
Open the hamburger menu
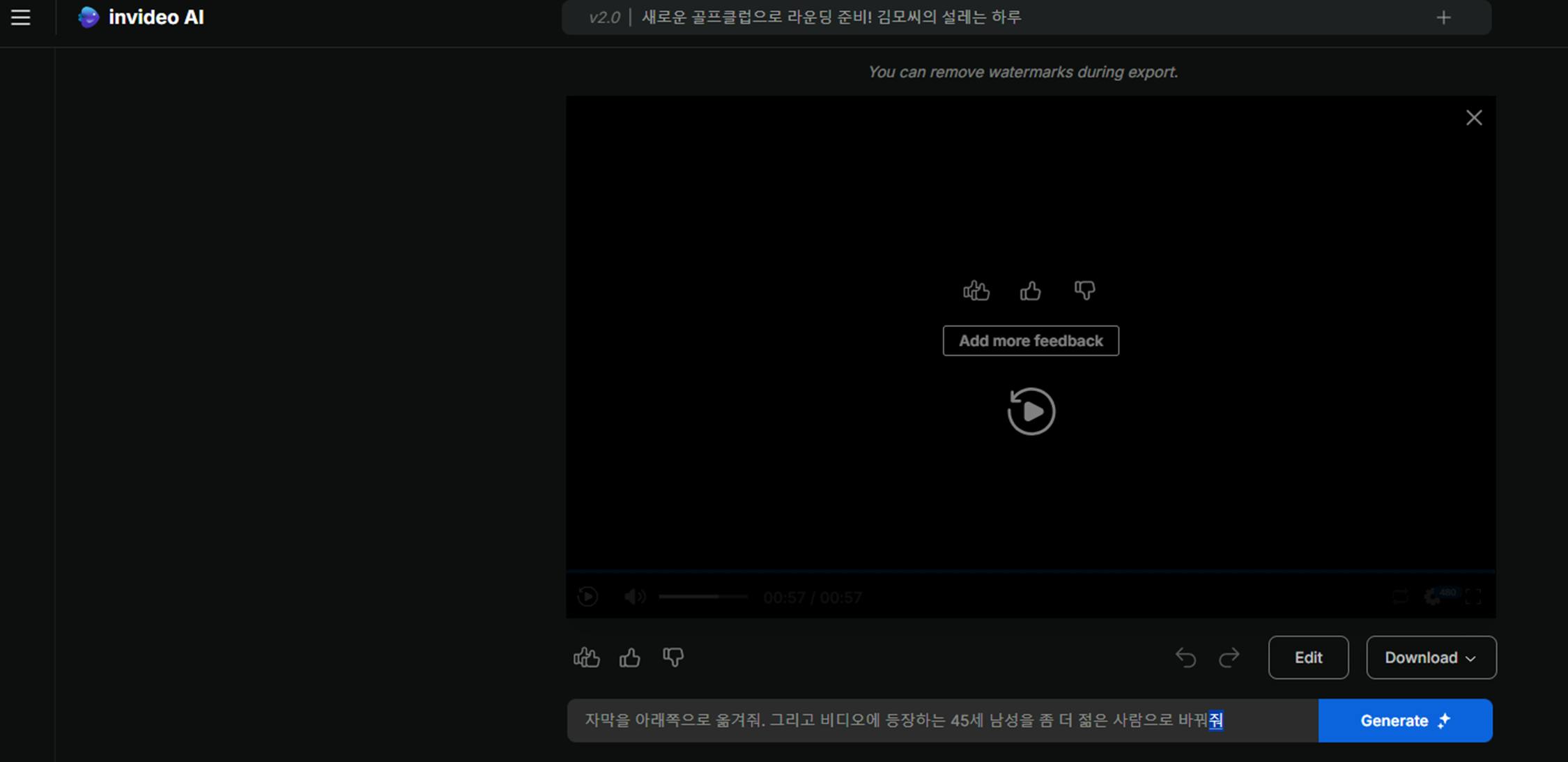point(21,17)
